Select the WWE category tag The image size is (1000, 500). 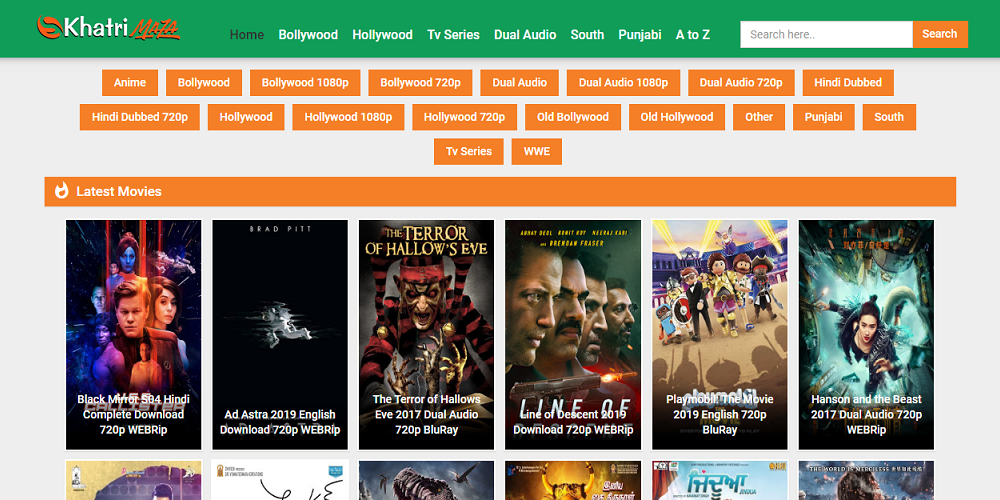point(536,151)
